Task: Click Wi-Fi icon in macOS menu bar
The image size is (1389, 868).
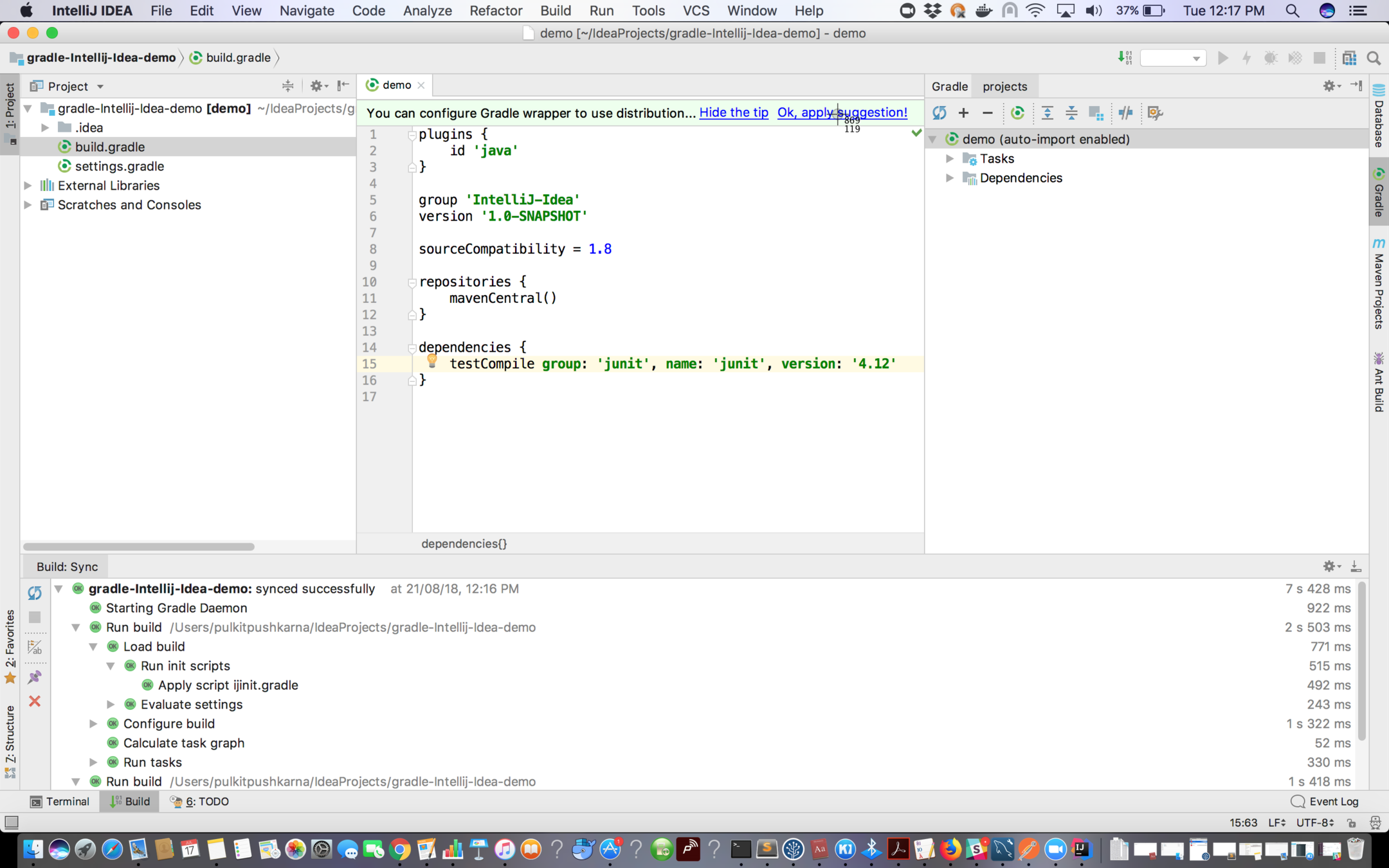Action: click(1035, 10)
